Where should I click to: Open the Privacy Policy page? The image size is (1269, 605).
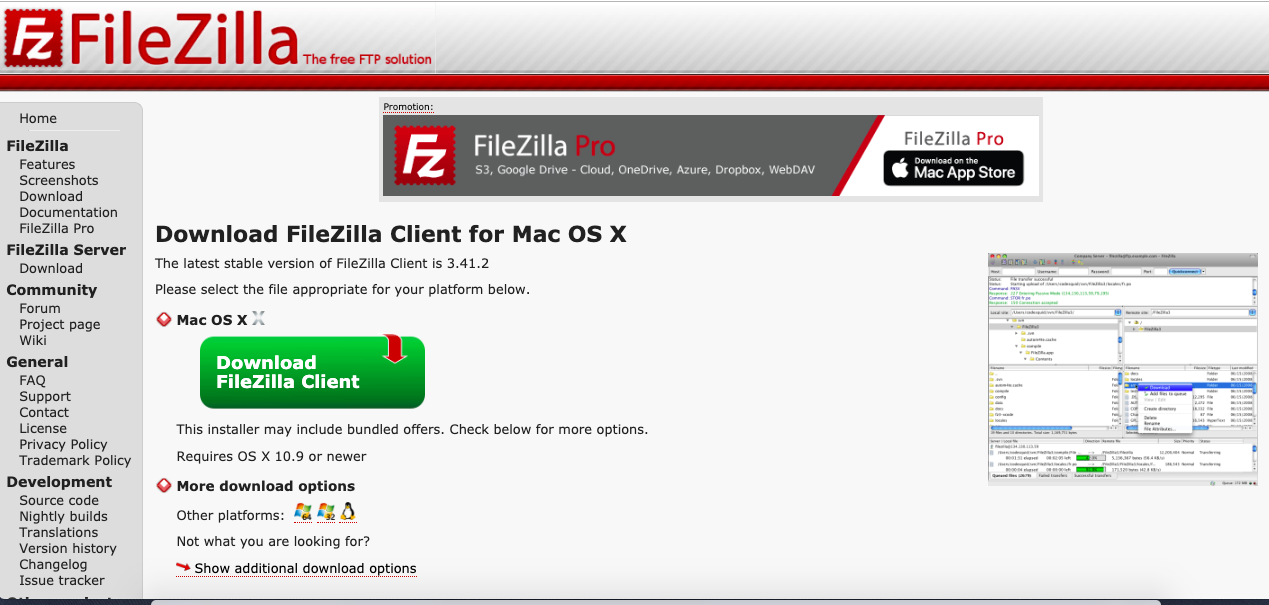(x=63, y=444)
